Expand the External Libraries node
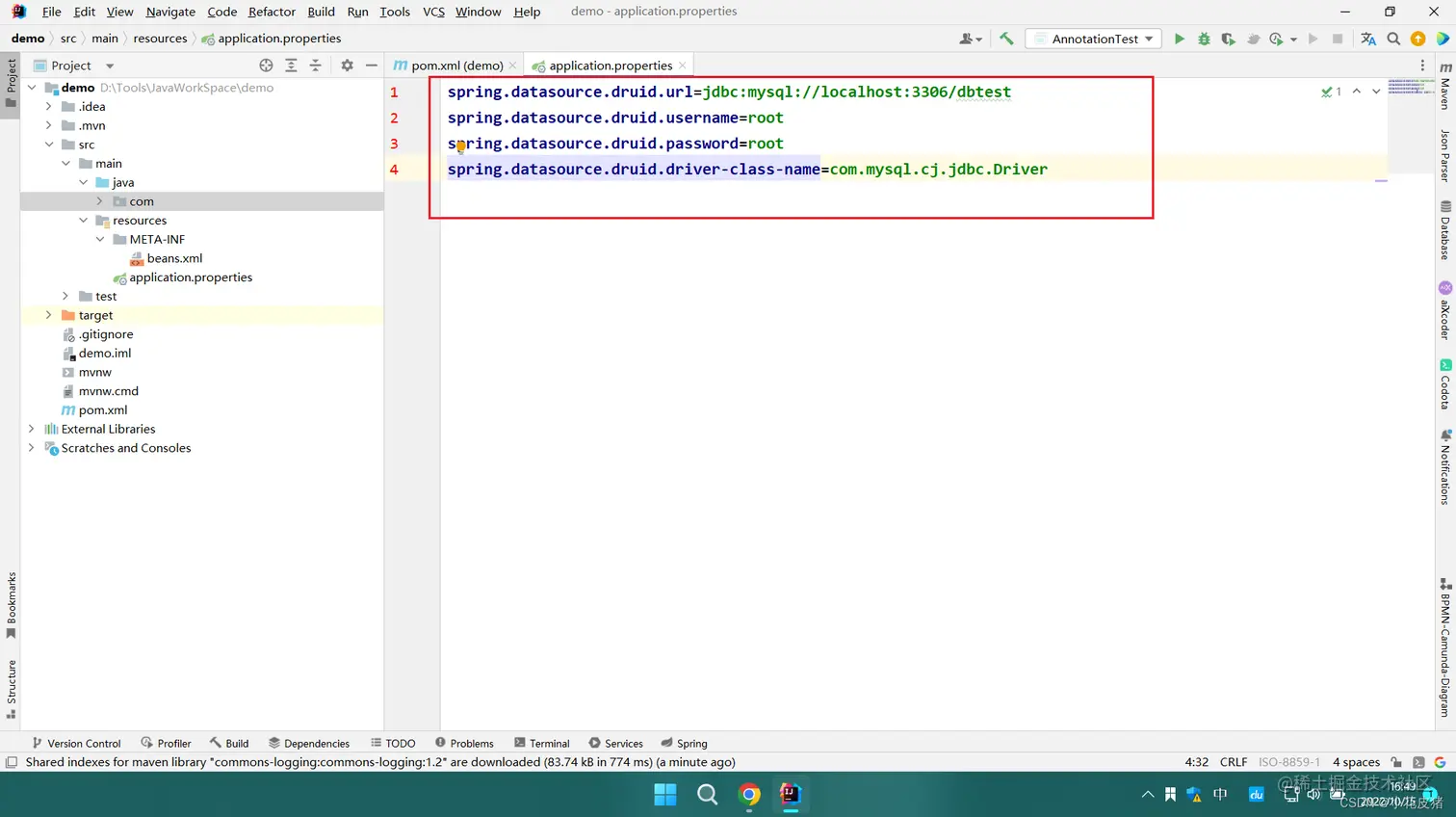Screen dimensions: 1456x817 [31, 429]
